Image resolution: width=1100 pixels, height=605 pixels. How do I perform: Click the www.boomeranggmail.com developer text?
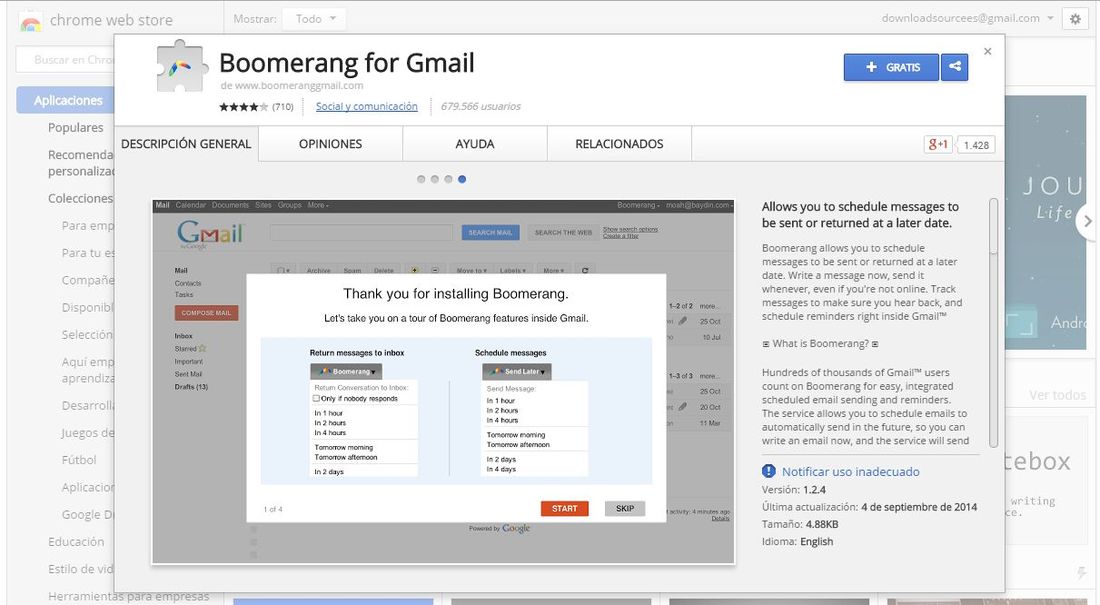[299, 86]
